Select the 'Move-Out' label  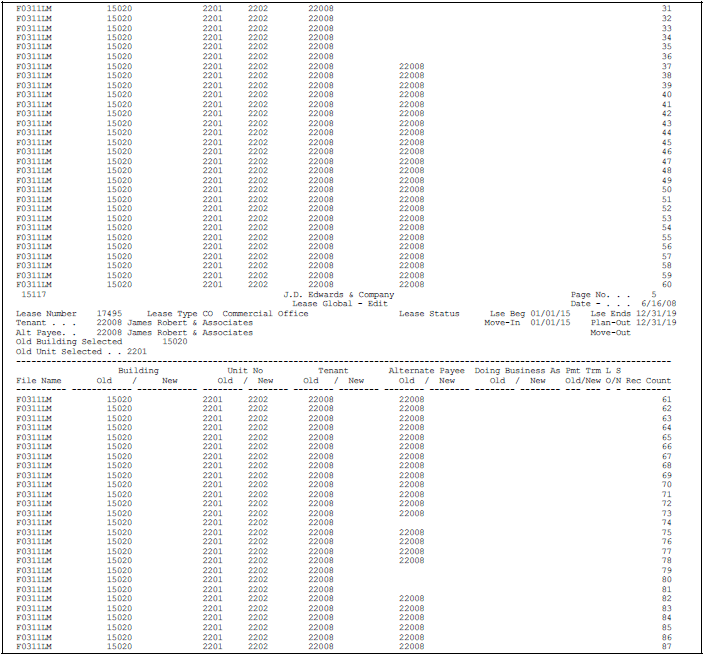(x=611, y=333)
